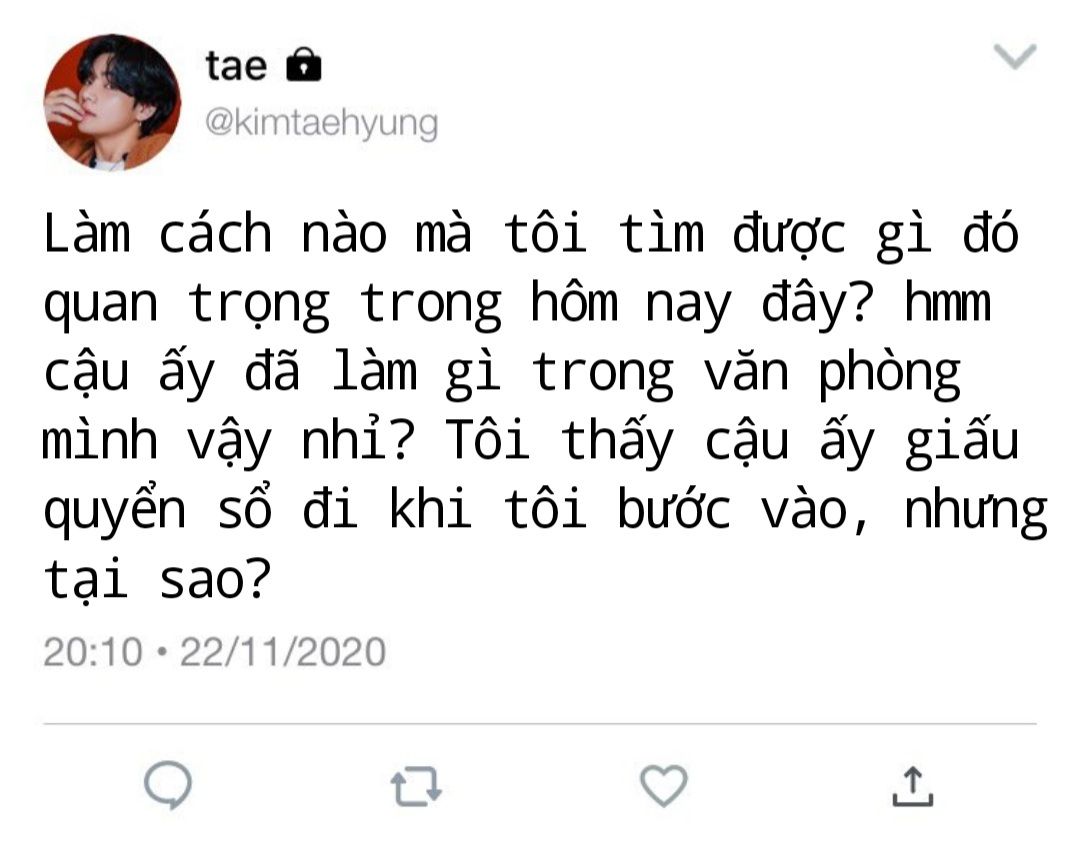Click the phrase văn phòng in tweet
Image resolution: width=1080 pixels, height=841 pixels.
[x=832, y=373]
